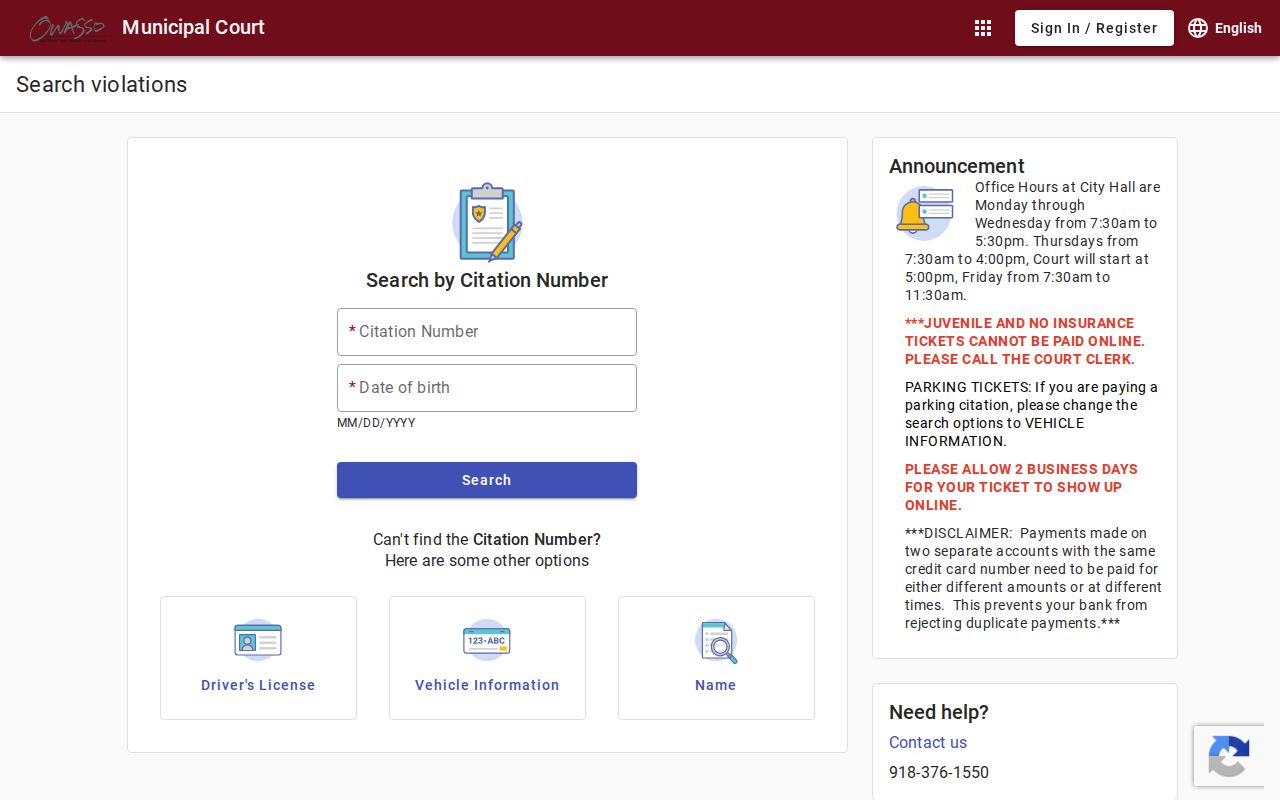Click the Search violations page heading
The image size is (1280, 800).
[101, 85]
